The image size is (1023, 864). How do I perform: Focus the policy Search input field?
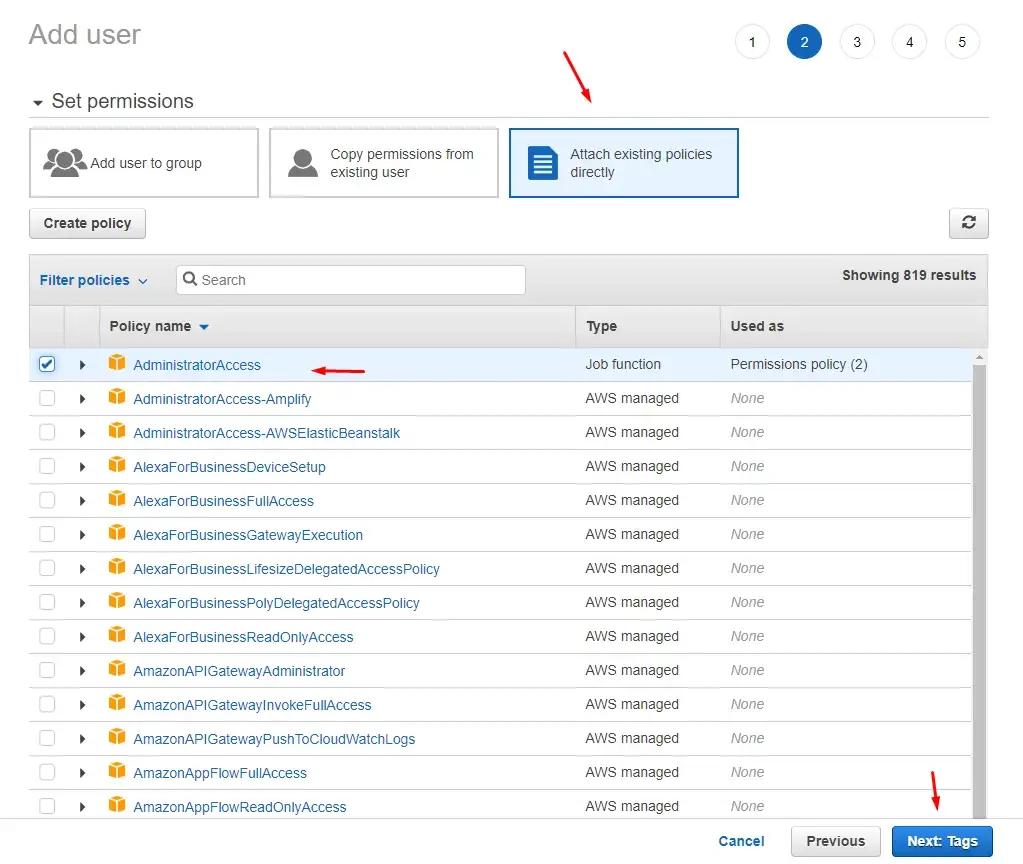click(x=360, y=280)
